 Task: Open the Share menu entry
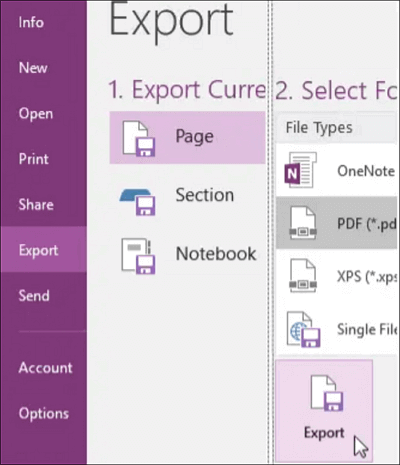click(x=36, y=204)
